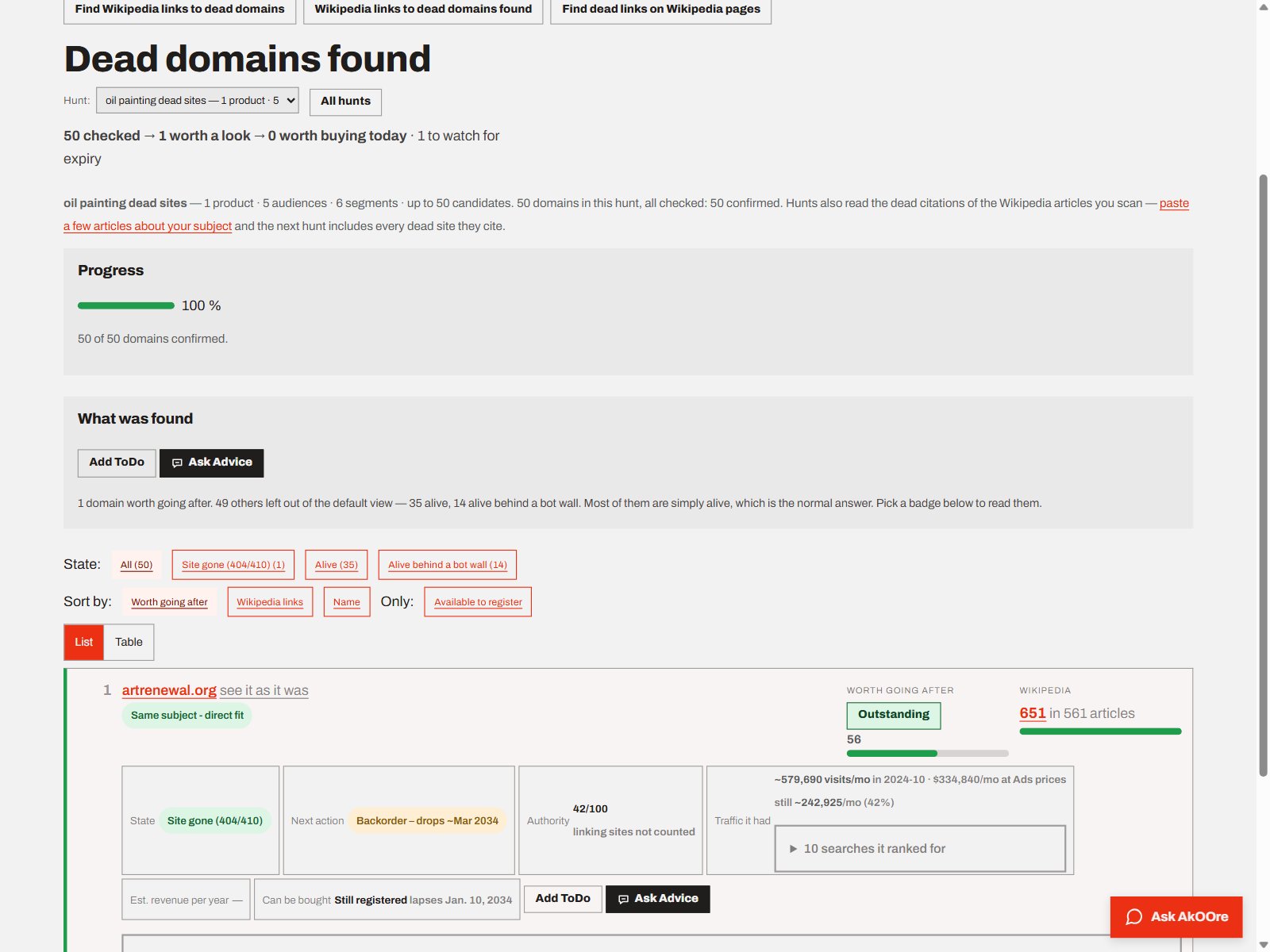Click the '50 of 50 domains confirmed.' text

[152, 339]
